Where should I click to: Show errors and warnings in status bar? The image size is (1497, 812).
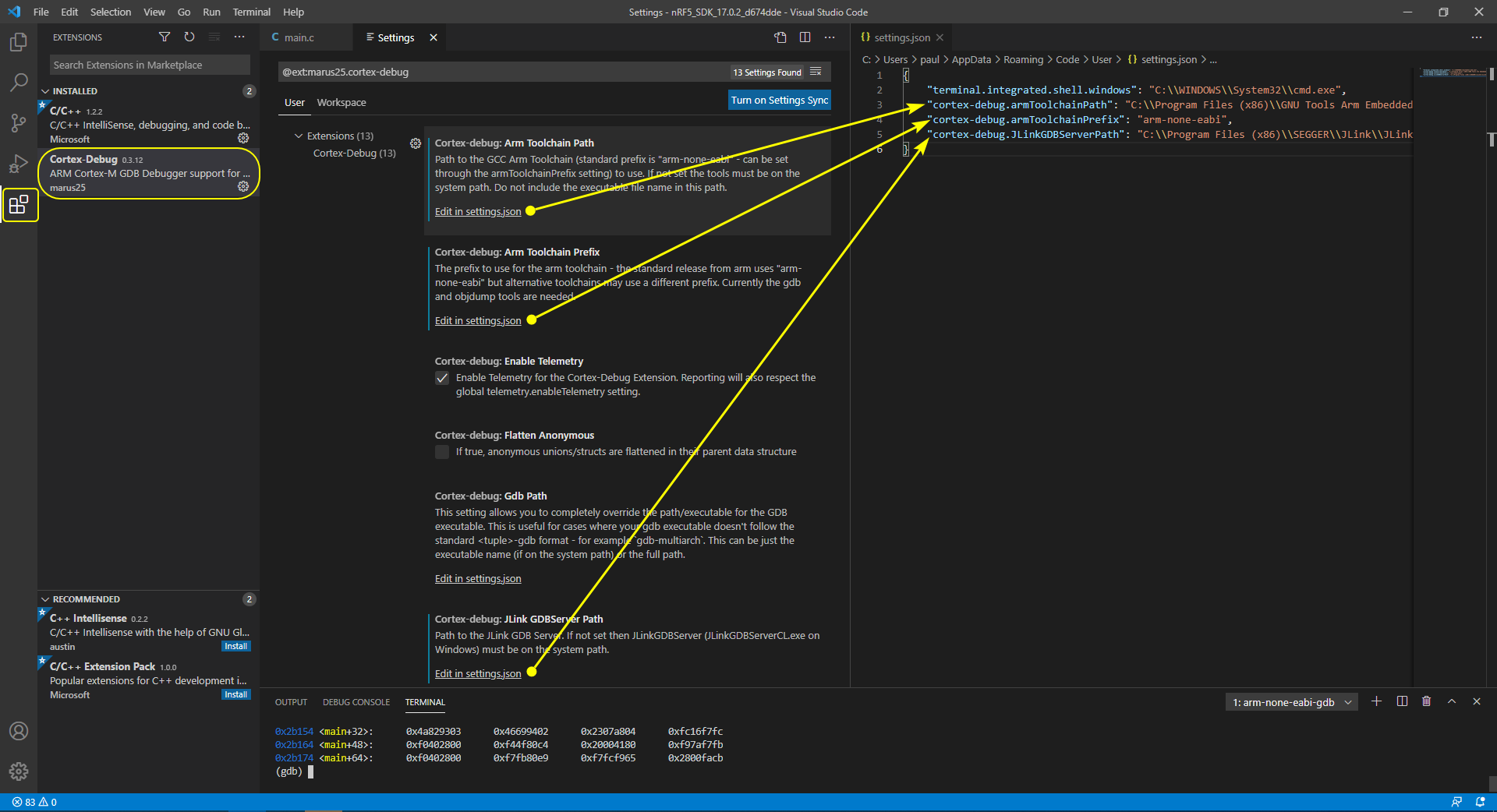pos(34,802)
